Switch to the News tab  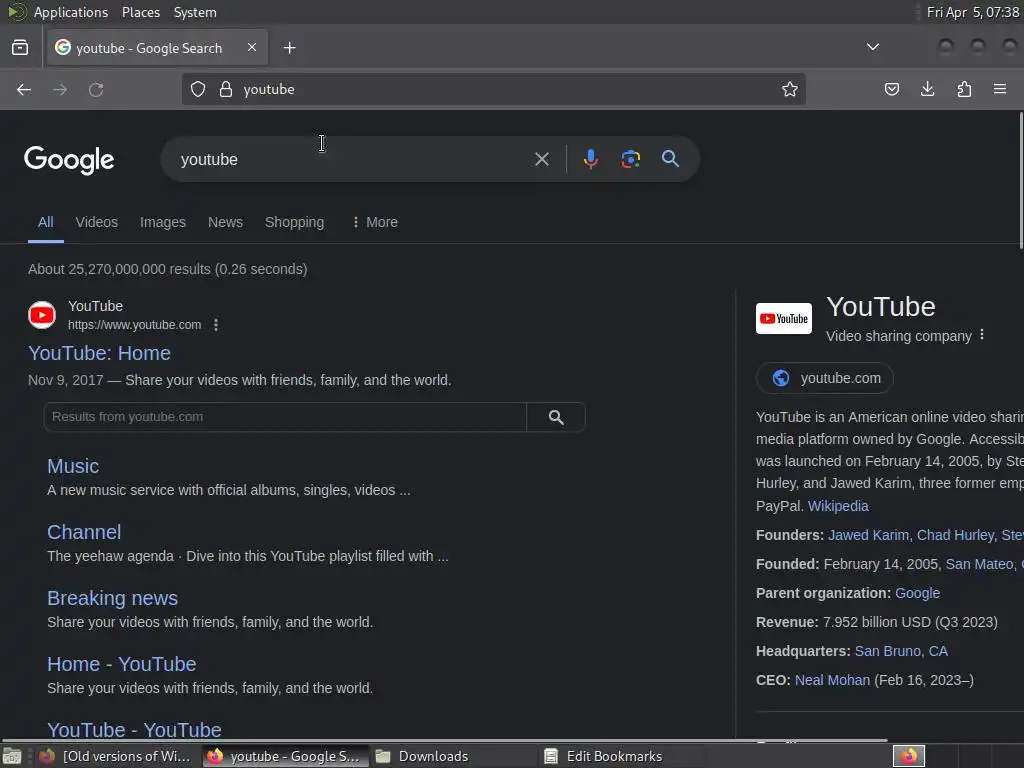(x=225, y=222)
